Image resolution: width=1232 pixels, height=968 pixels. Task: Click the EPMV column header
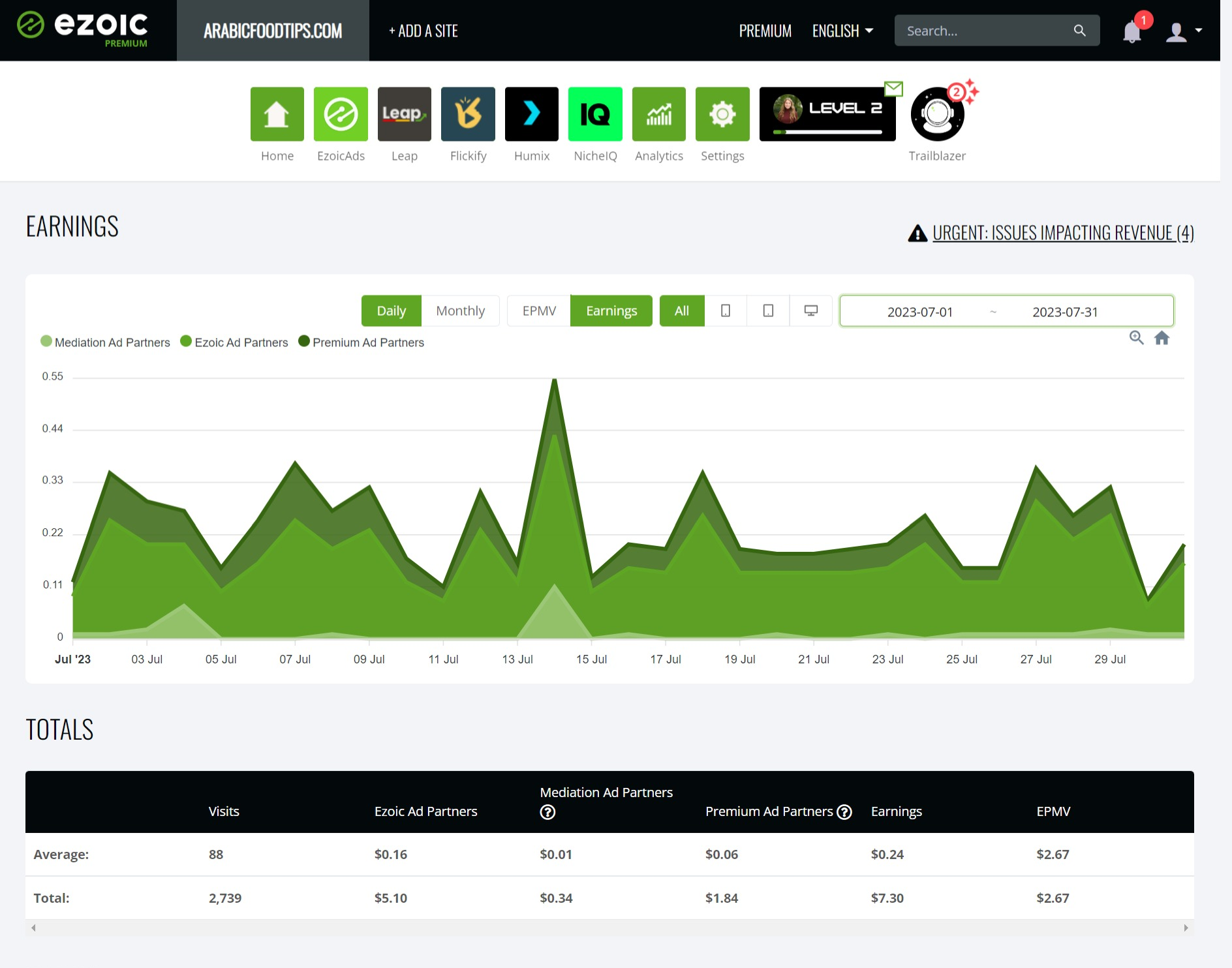click(1053, 811)
